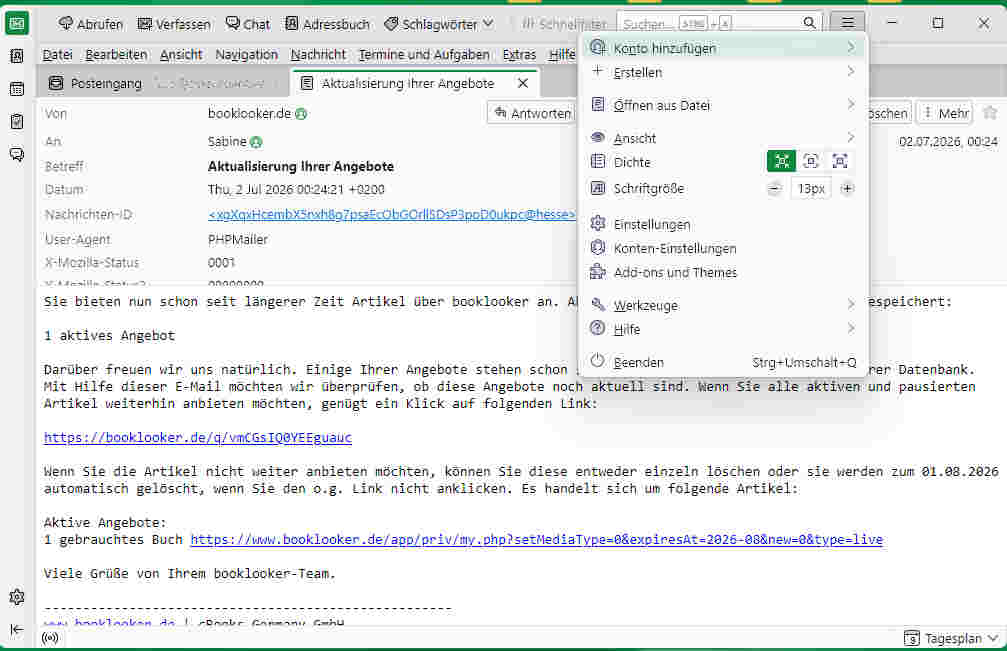
Task: Expand the Hilfe submenu in app menu
Action: (724, 329)
